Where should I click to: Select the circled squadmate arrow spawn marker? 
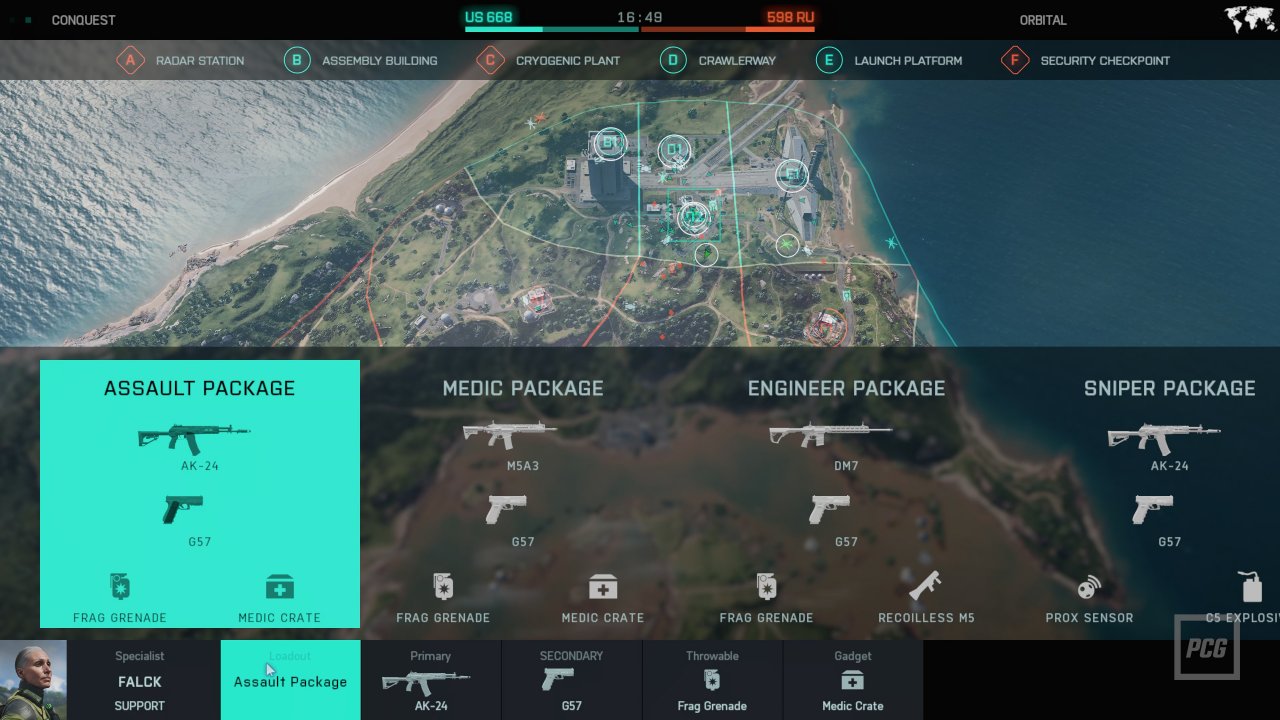(x=706, y=254)
